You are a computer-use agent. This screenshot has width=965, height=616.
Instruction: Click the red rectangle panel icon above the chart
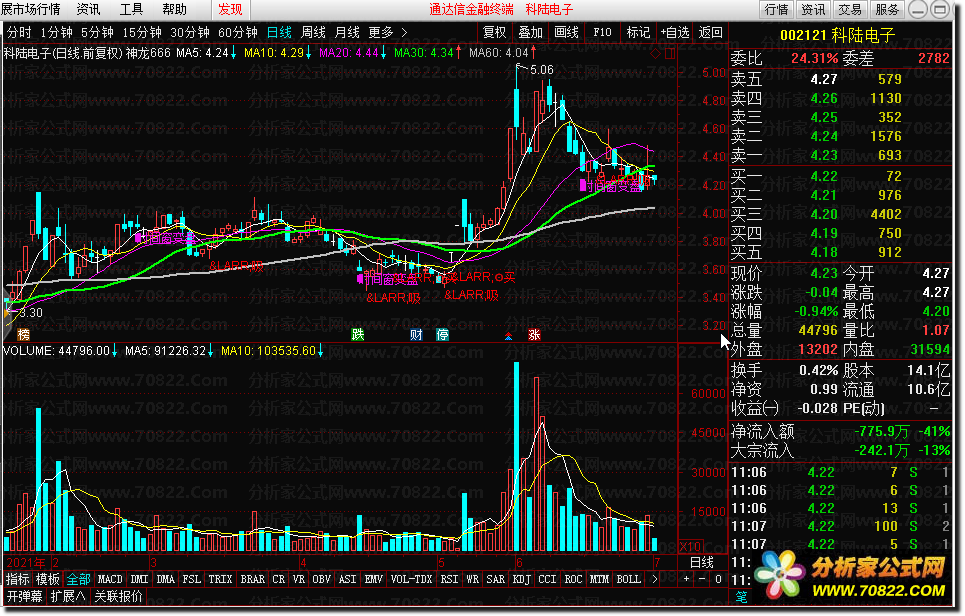670,54
